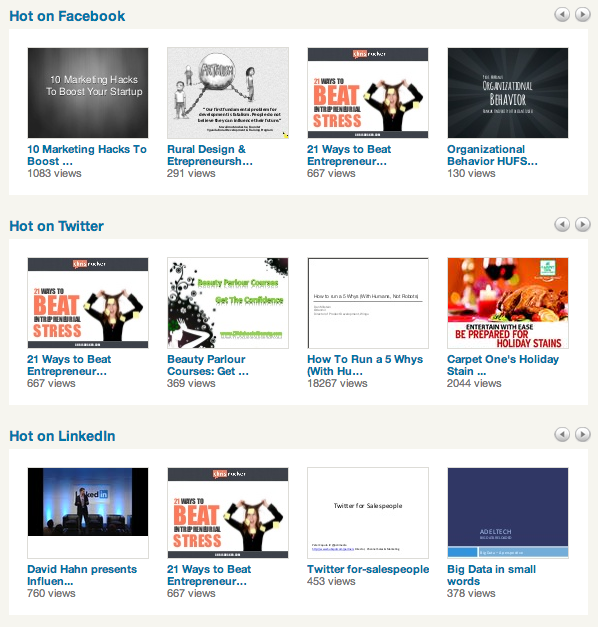Click the '18267 views' text

tap(337, 383)
